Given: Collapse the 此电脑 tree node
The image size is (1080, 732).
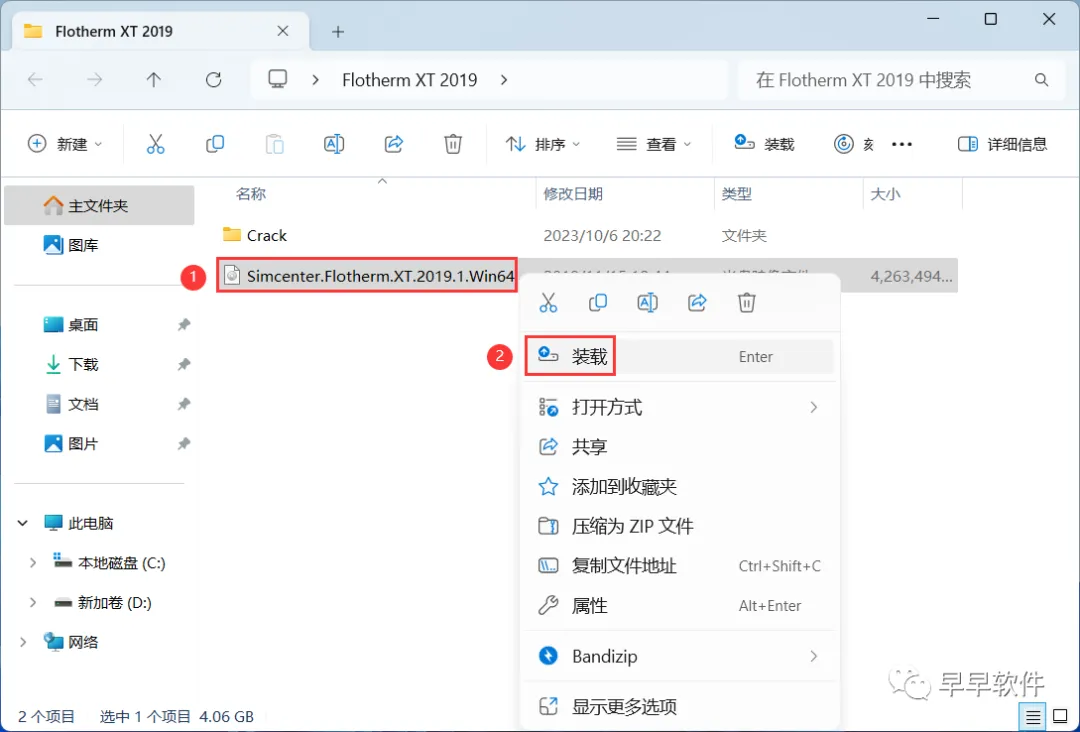Looking at the screenshot, I should pyautogui.click(x=23, y=523).
